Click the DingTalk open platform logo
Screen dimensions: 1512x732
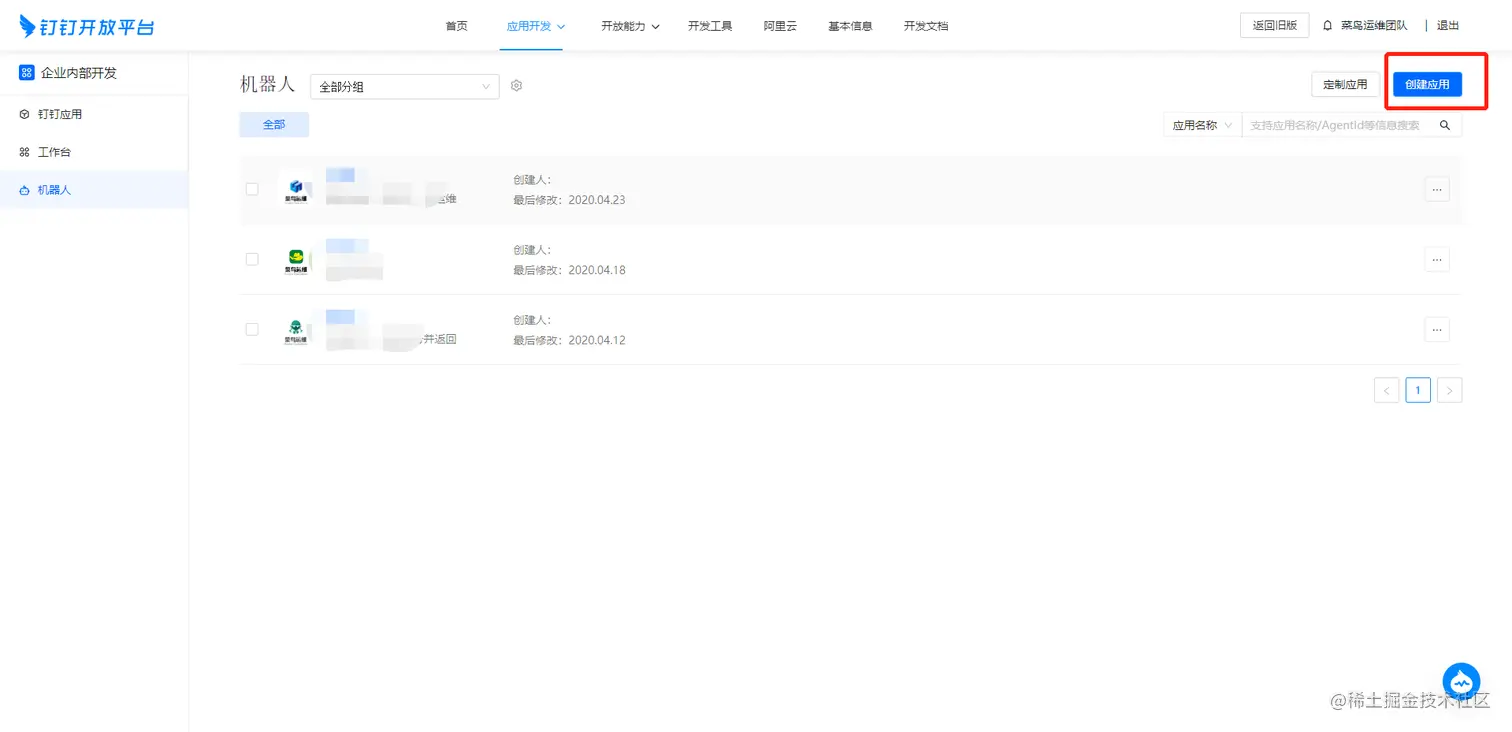pyautogui.click(x=88, y=26)
